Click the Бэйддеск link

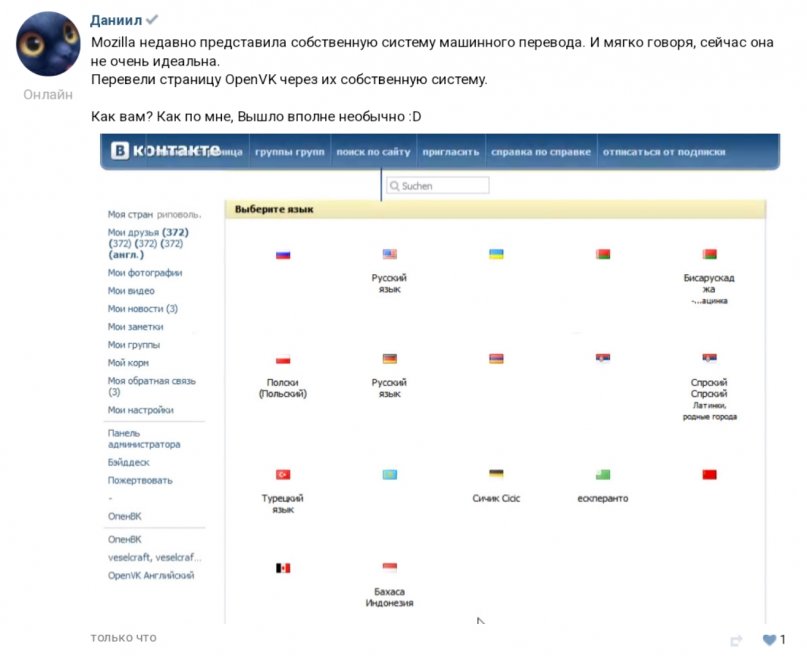(x=129, y=462)
